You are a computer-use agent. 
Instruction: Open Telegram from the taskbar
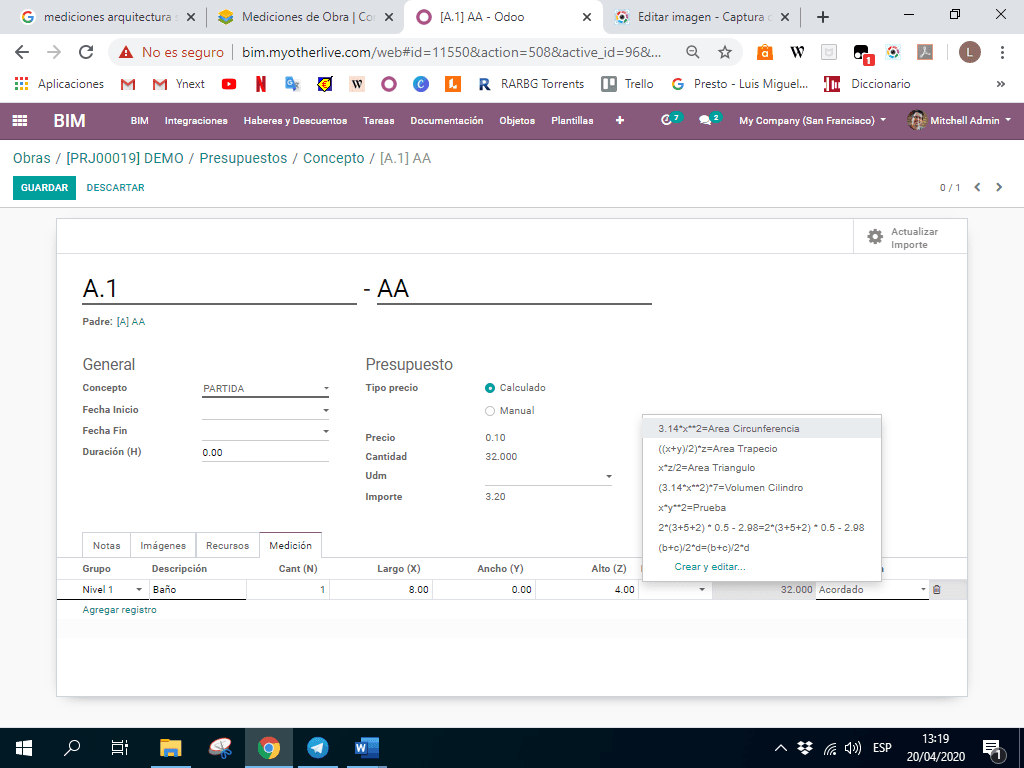(317, 748)
